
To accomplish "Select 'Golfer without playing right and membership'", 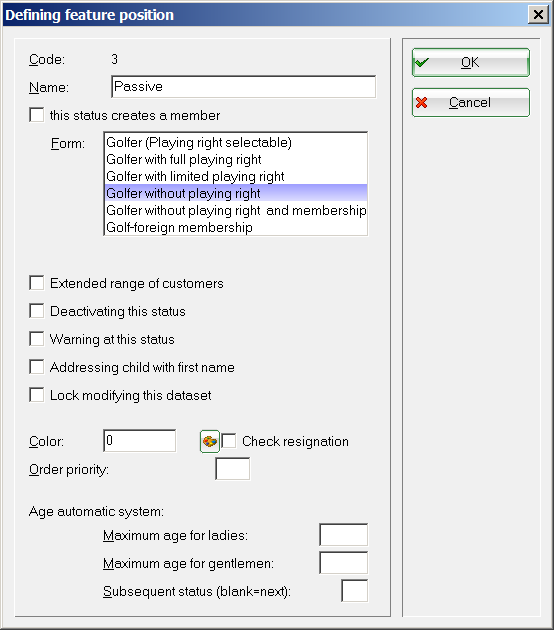I will tap(236, 211).
